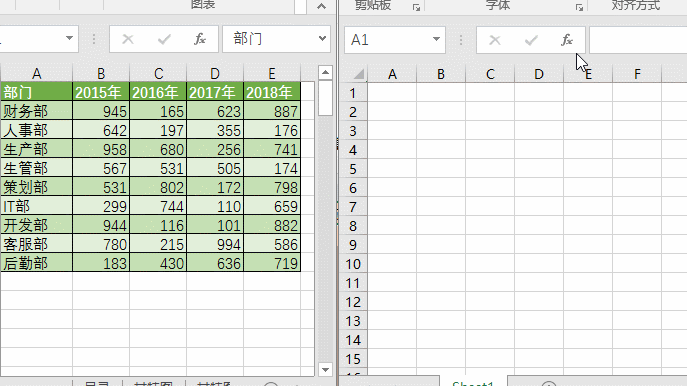The image size is (687, 386).
Task: Click the 2018年 header cell
Action: point(272,92)
